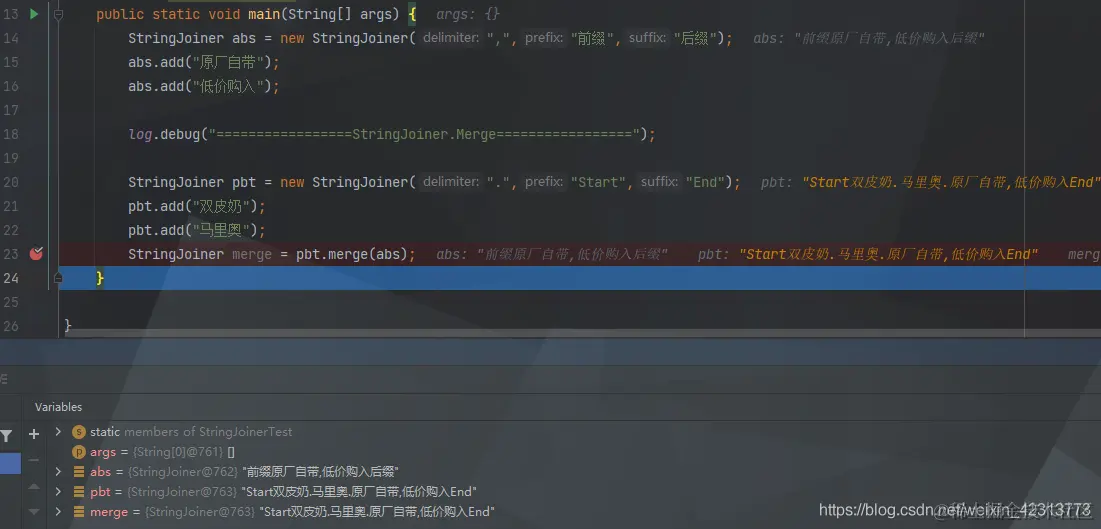Click line number 25 in gutter
1101x529 pixels.
[x=11, y=301]
